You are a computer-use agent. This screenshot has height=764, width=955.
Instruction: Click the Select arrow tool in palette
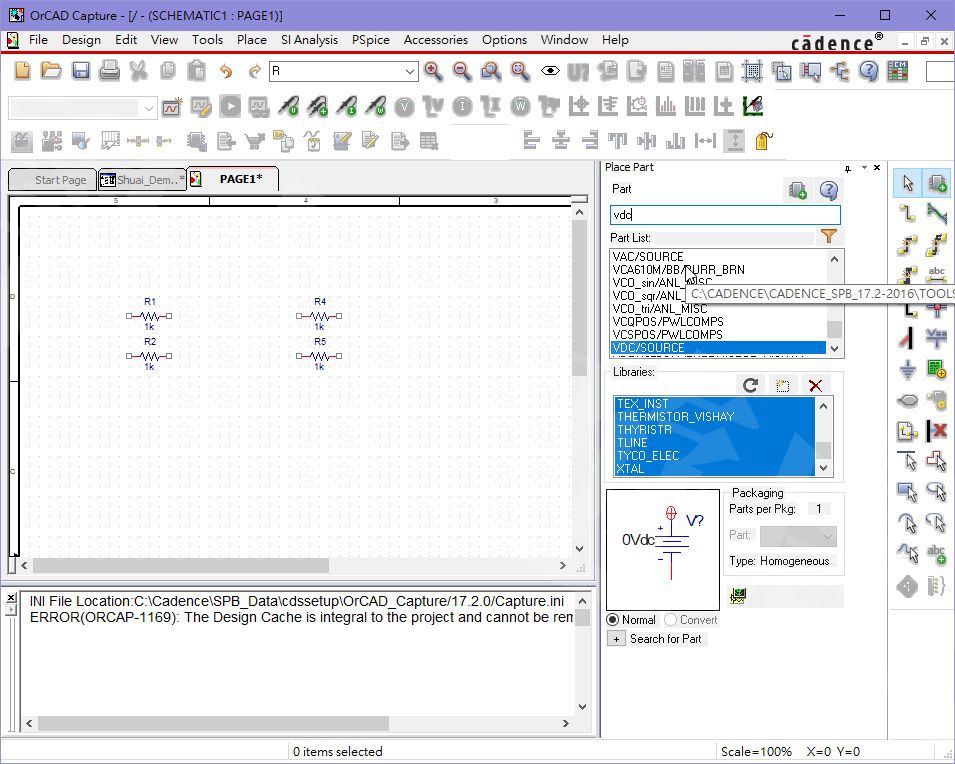coord(907,183)
